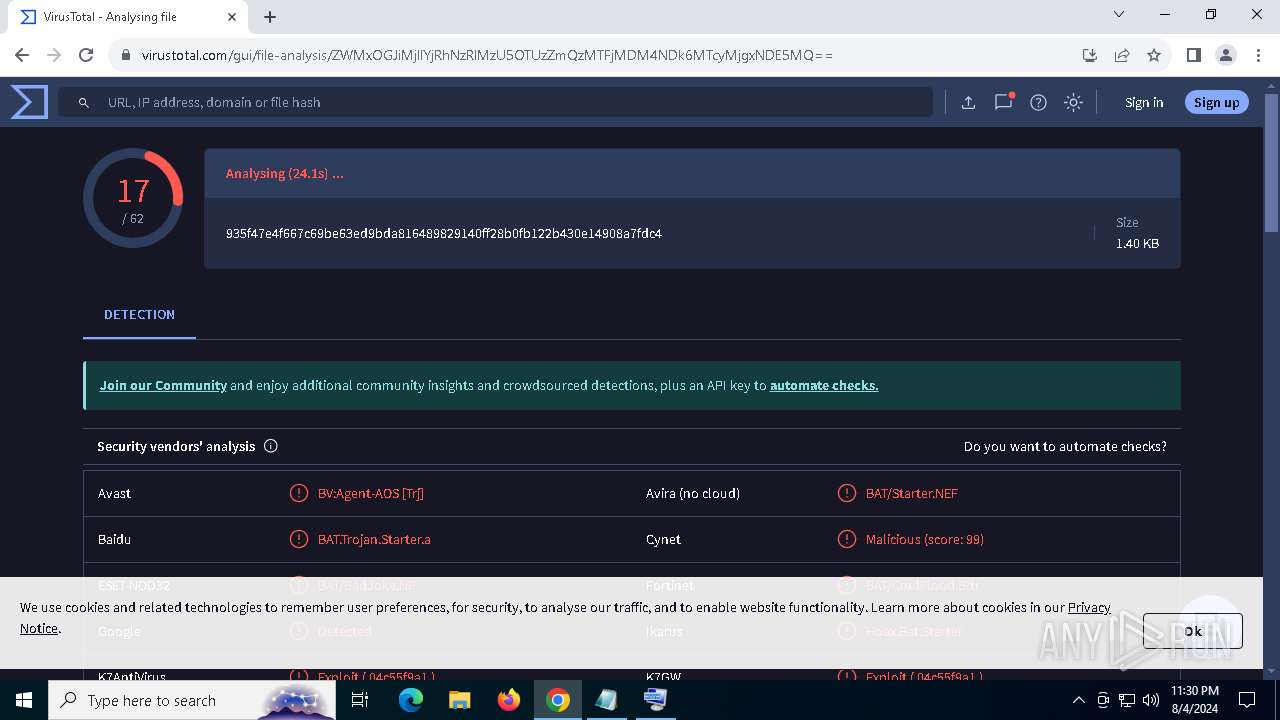
Task: Click the share page icon
Action: (1122, 55)
